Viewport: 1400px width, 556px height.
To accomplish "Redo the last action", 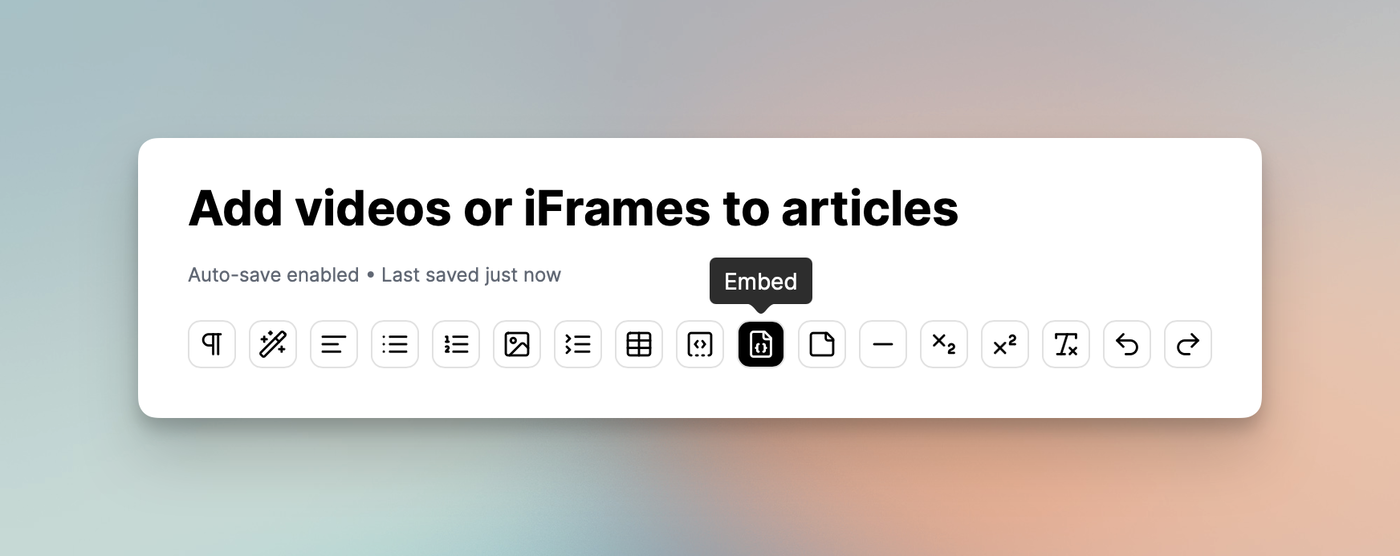I will click(x=1188, y=344).
